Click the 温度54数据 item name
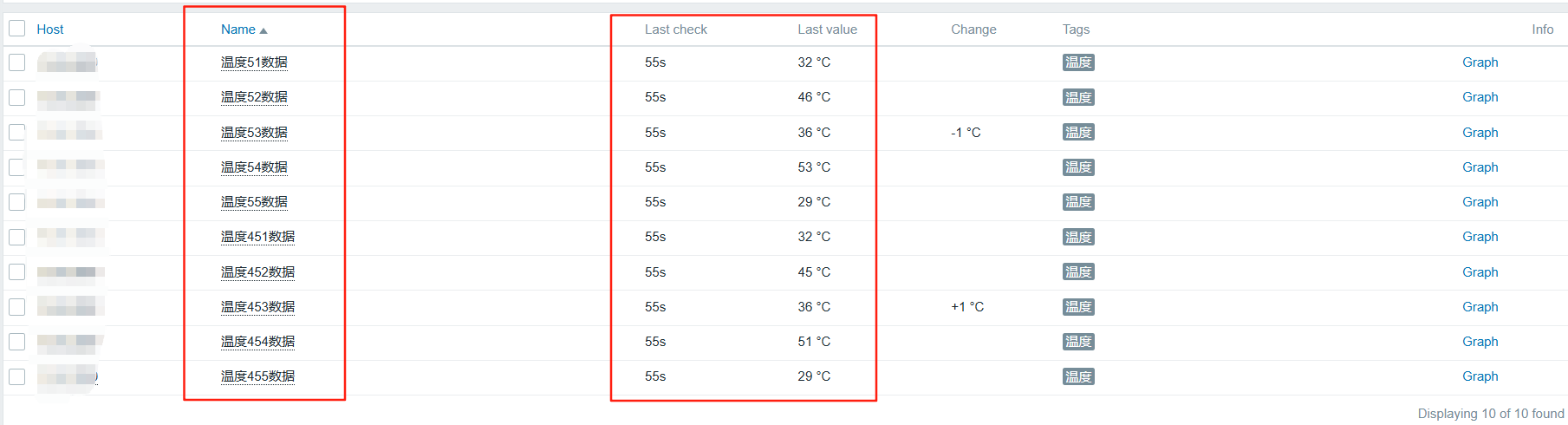Screen dimensions: 1568x425 tap(254, 167)
